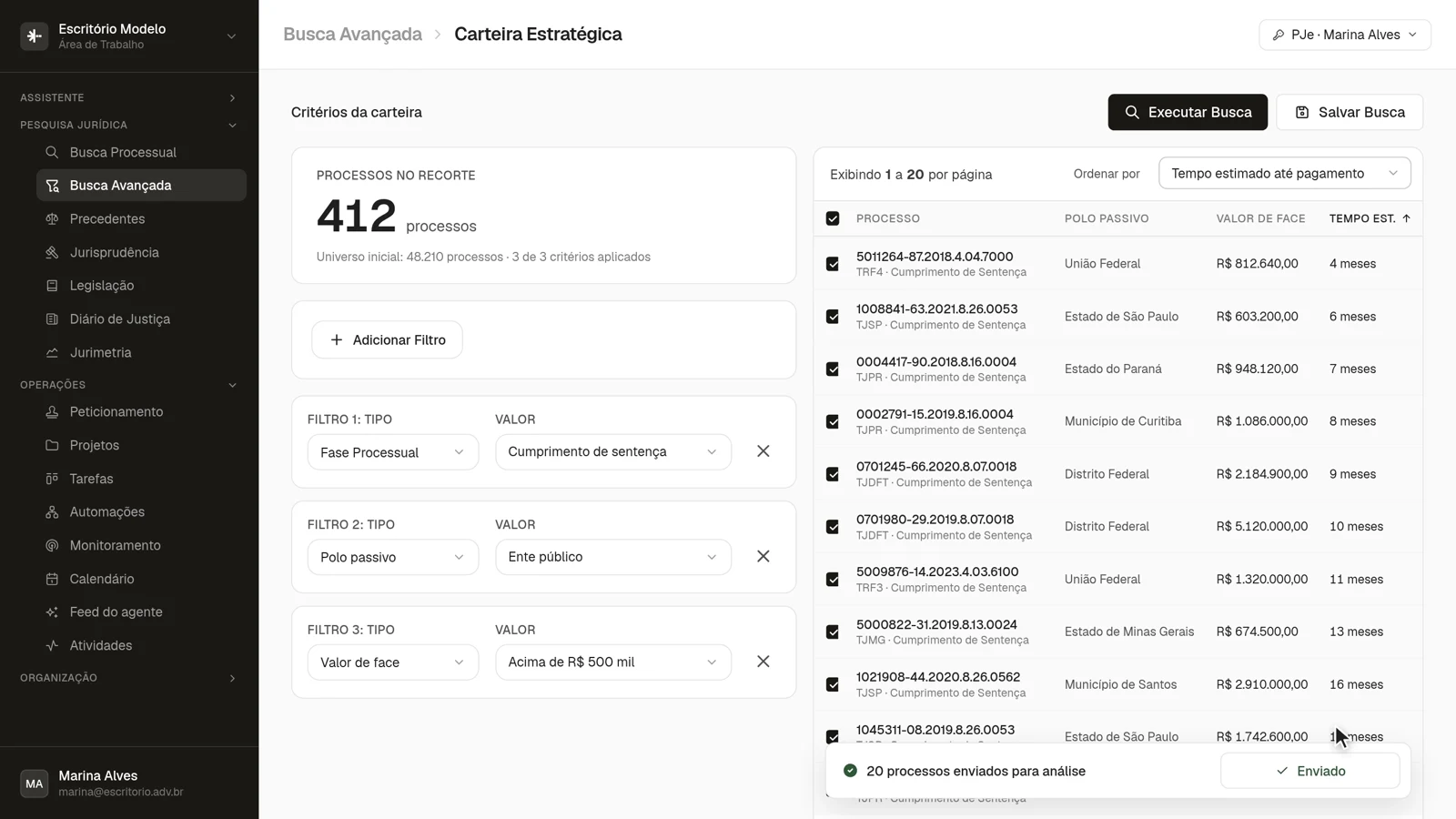Click the Adicionar Filtro button
The image size is (1456, 819).
pyautogui.click(x=387, y=339)
